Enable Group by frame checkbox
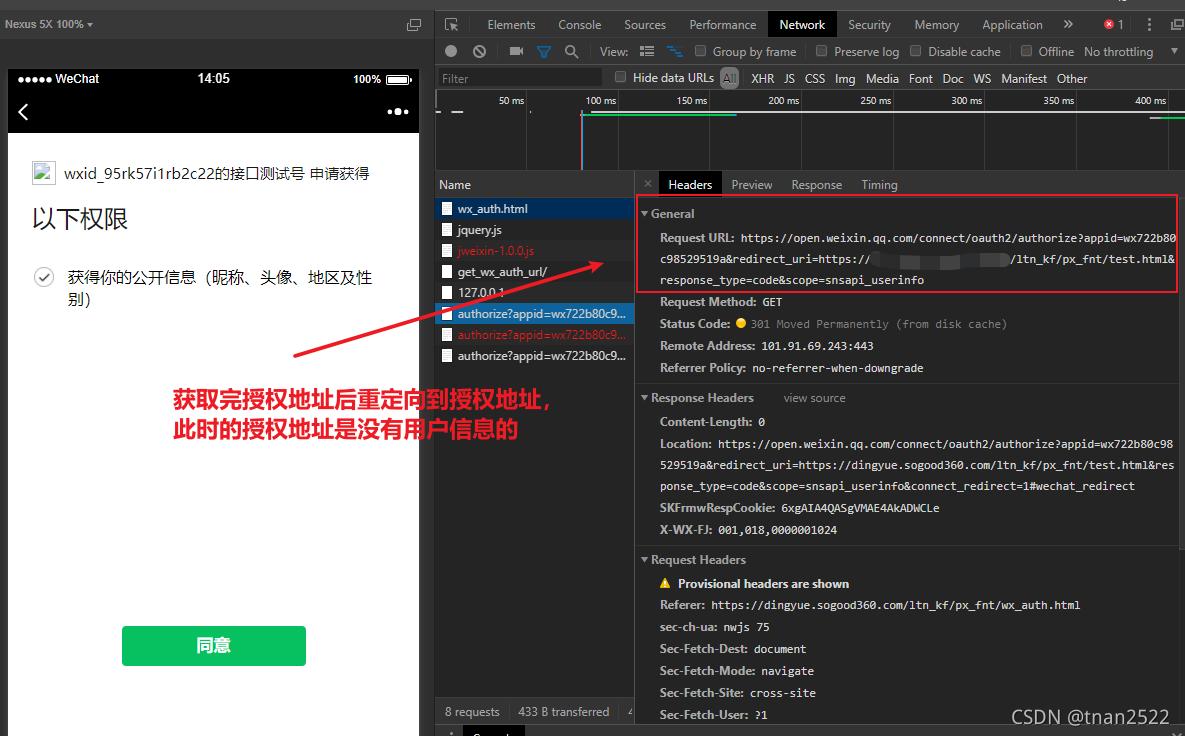 pos(701,51)
